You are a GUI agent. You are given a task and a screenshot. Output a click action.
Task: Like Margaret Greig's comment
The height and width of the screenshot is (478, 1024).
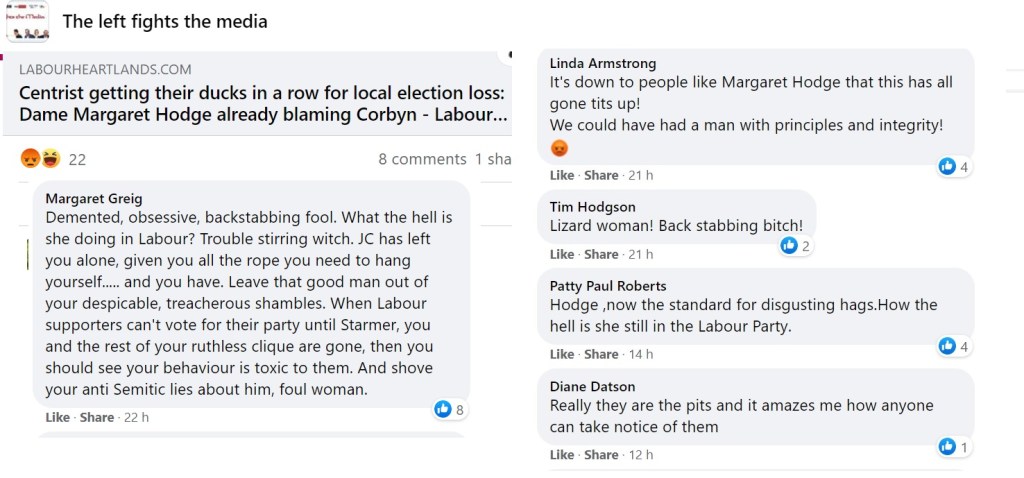pos(58,417)
